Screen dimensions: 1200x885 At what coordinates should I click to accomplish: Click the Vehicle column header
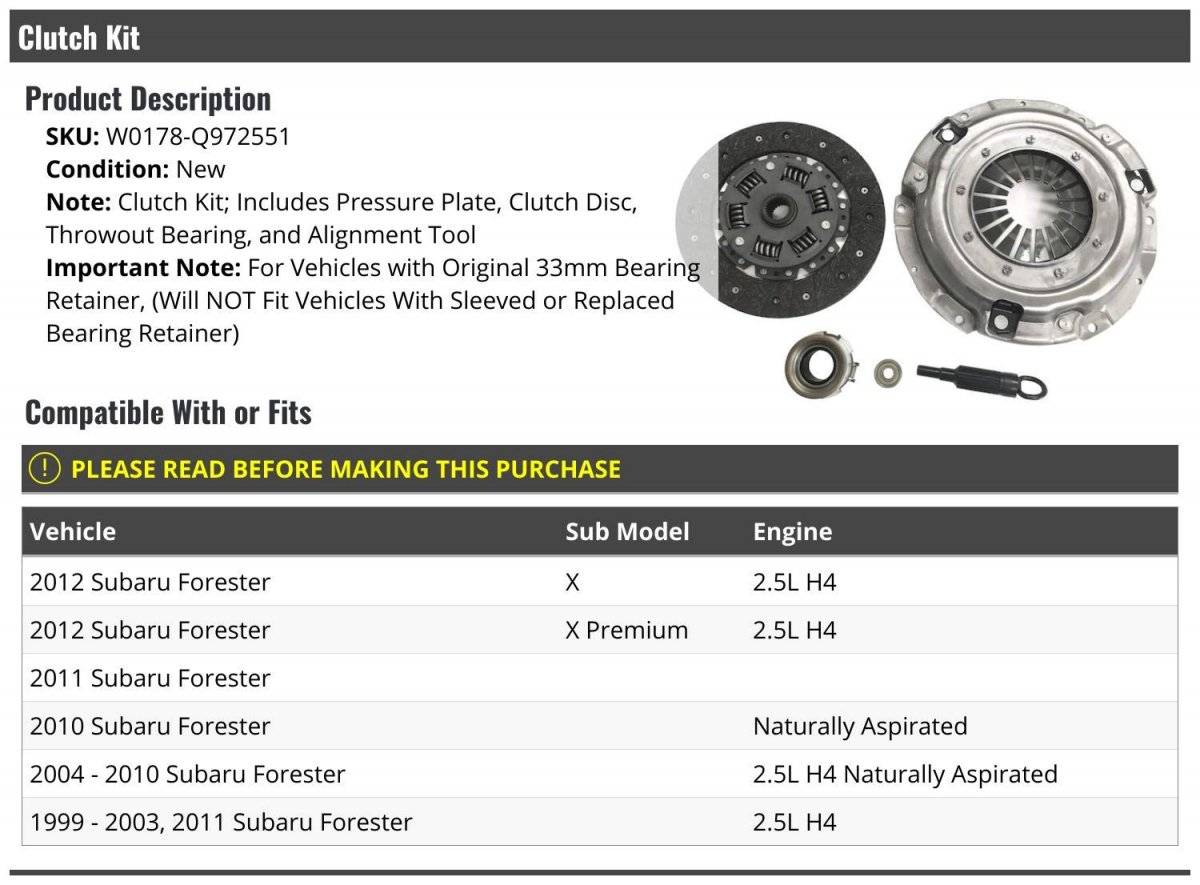[73, 532]
